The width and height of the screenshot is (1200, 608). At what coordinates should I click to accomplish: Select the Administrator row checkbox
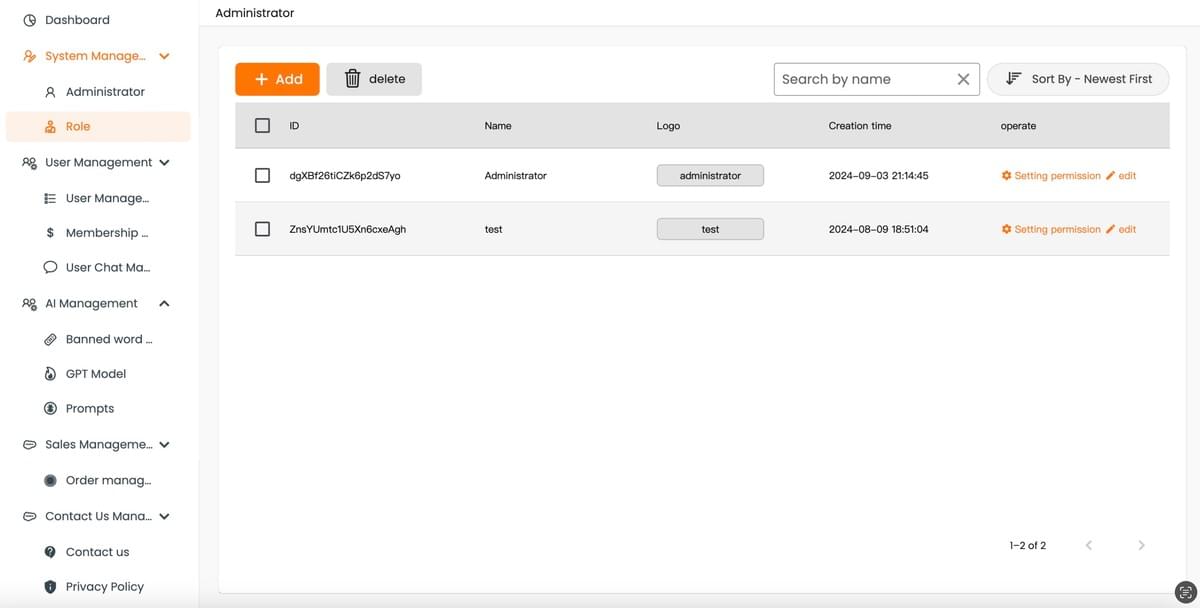(262, 176)
